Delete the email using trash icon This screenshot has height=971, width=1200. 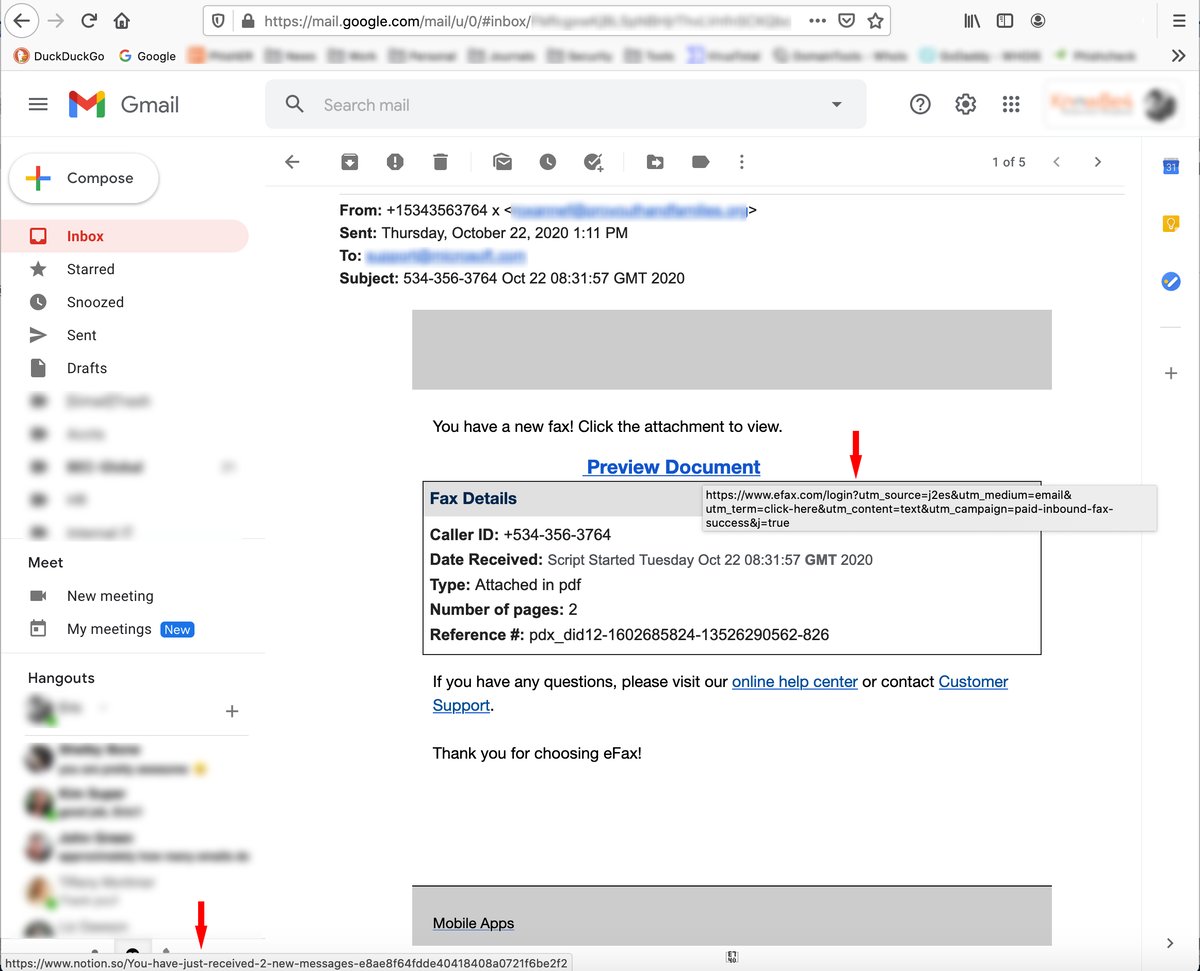(x=440, y=161)
